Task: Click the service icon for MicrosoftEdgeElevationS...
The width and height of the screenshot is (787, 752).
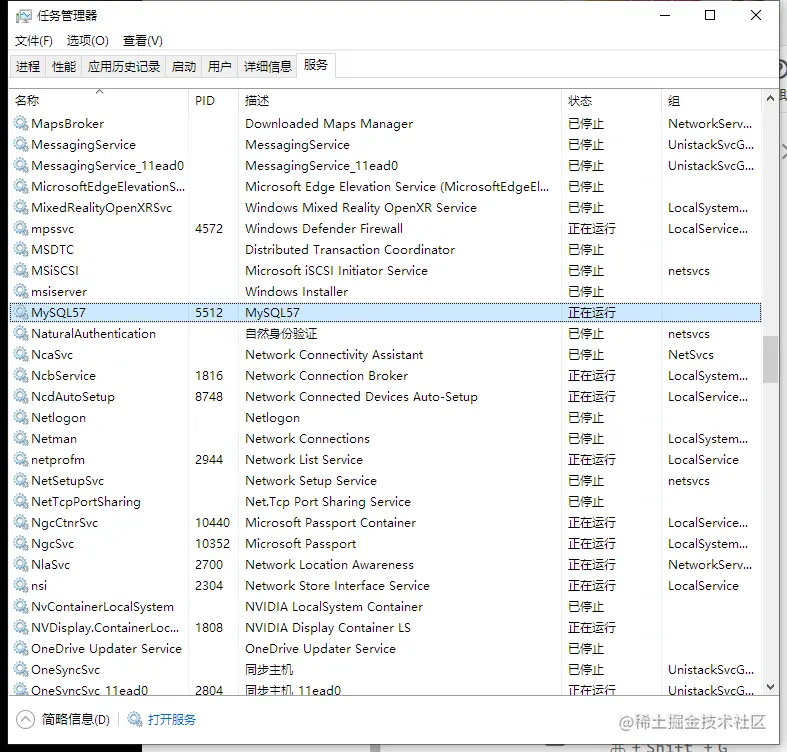Action: point(21,187)
